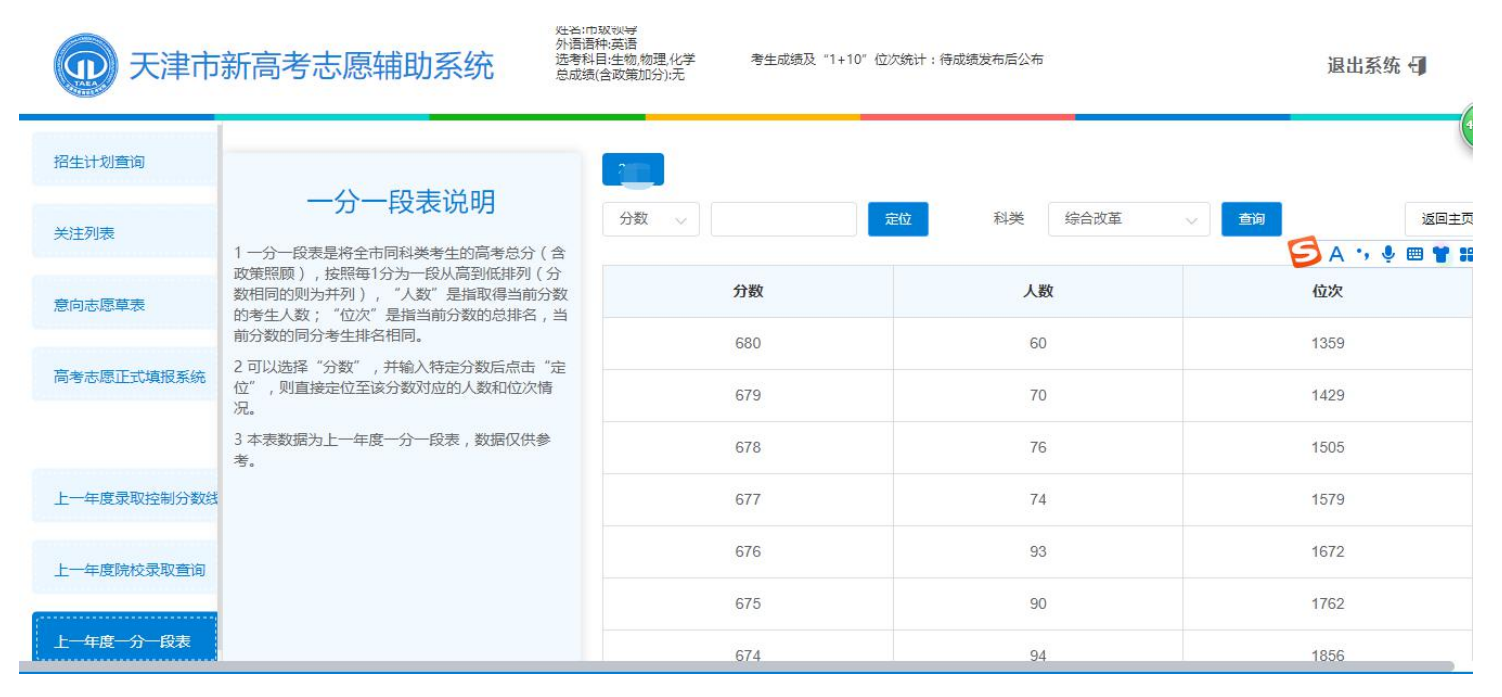Image resolution: width=1502 pixels, height=697 pixels.
Task: Click the score input field beside 定位
Action: (783, 219)
